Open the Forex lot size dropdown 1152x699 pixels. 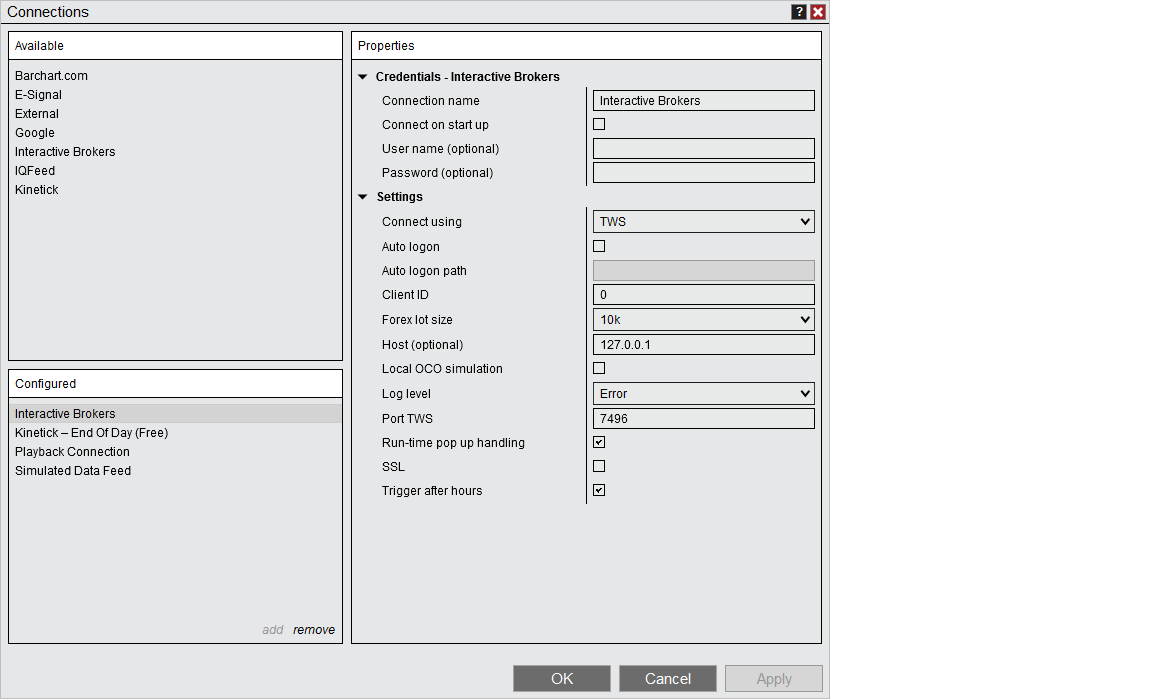(x=704, y=320)
